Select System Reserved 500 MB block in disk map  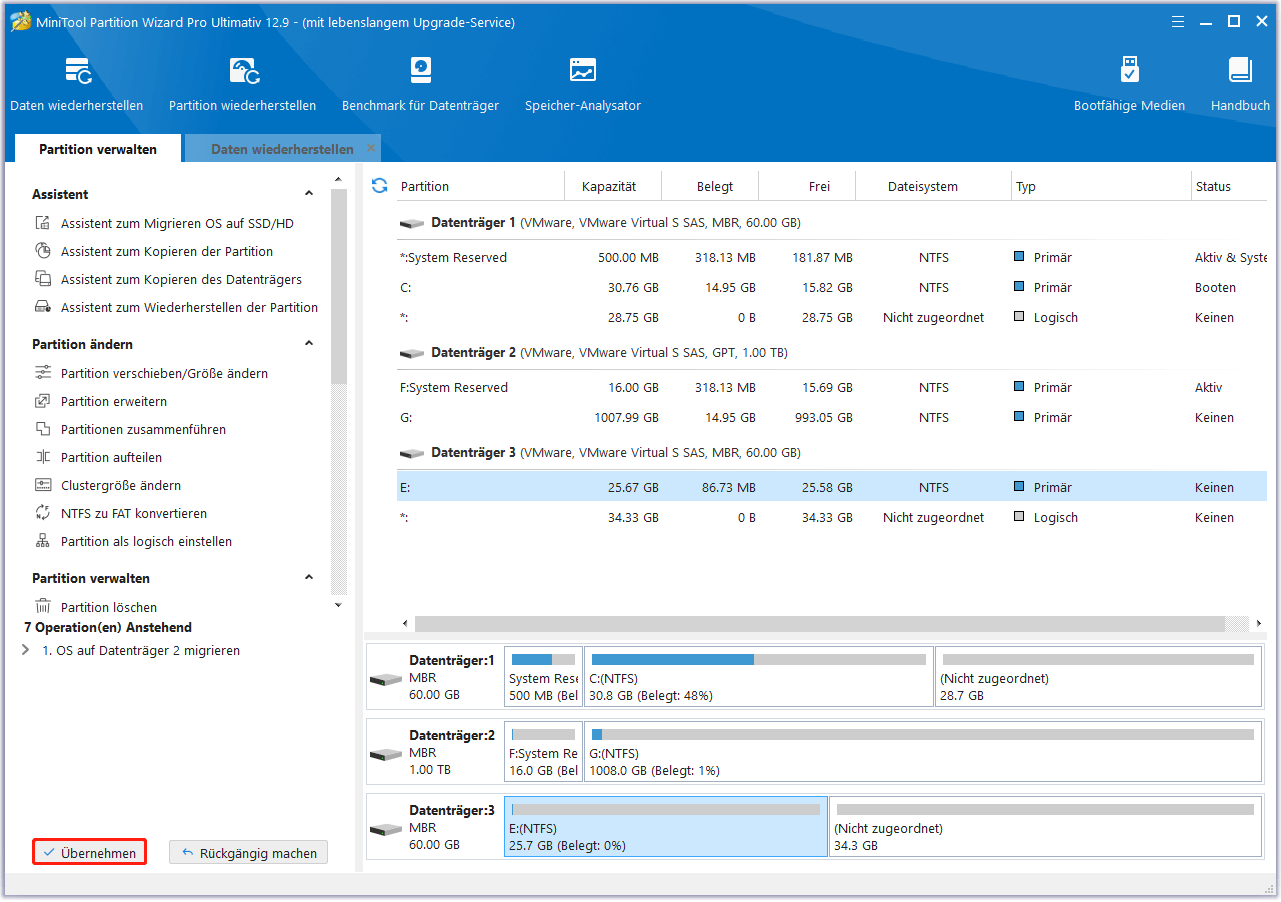point(543,677)
